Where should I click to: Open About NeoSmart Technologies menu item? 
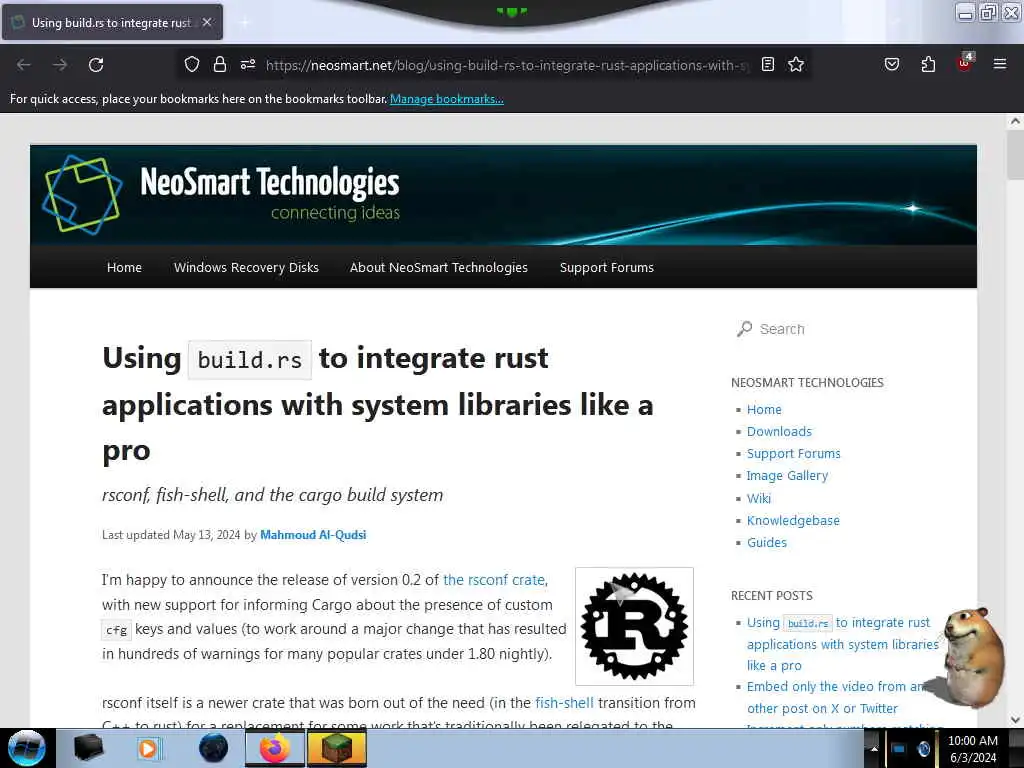tap(438, 267)
